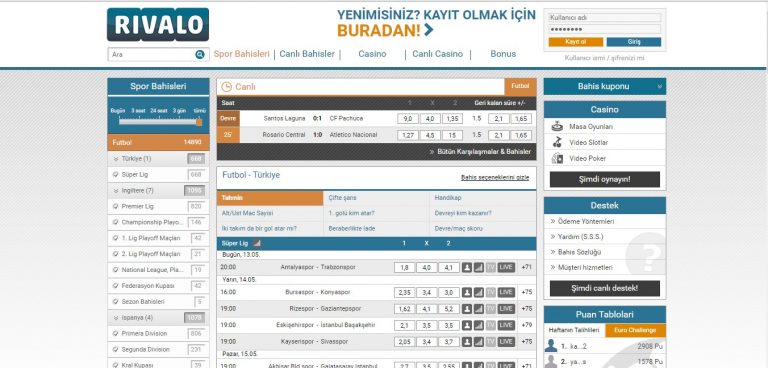The width and height of the screenshot is (768, 368).
Task: Click LIVE icon for Antalyaspor - Trabzonspor
Action: [x=506, y=268]
